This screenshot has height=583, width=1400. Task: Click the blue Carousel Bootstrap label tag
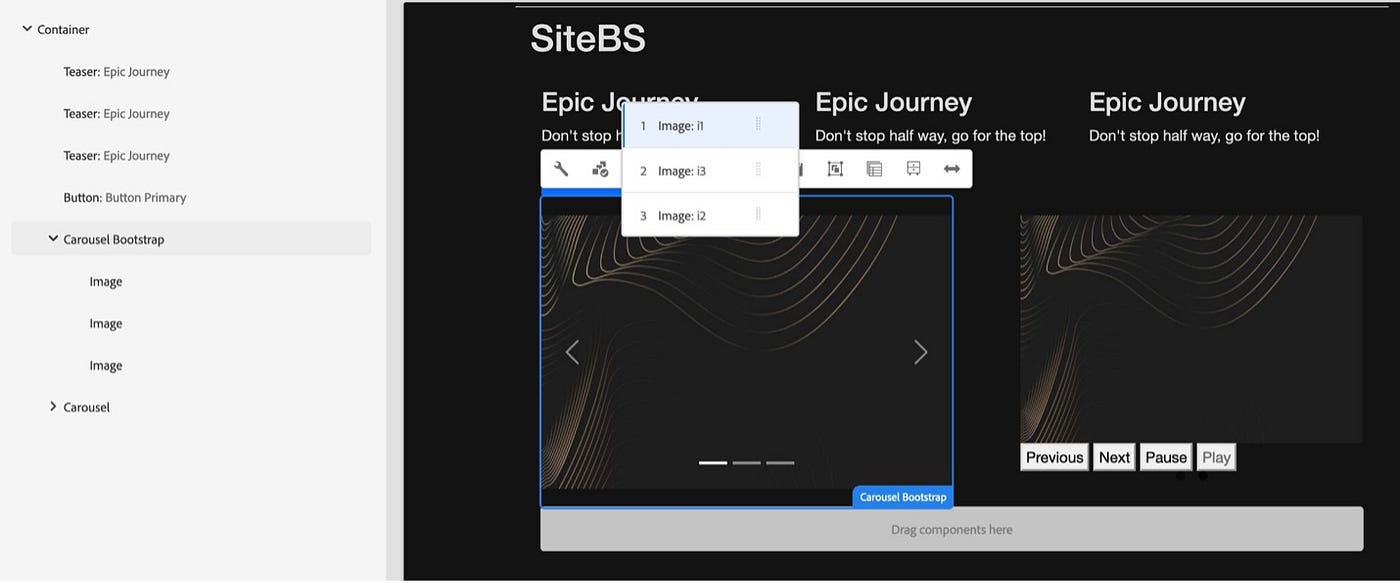pyautogui.click(x=903, y=497)
